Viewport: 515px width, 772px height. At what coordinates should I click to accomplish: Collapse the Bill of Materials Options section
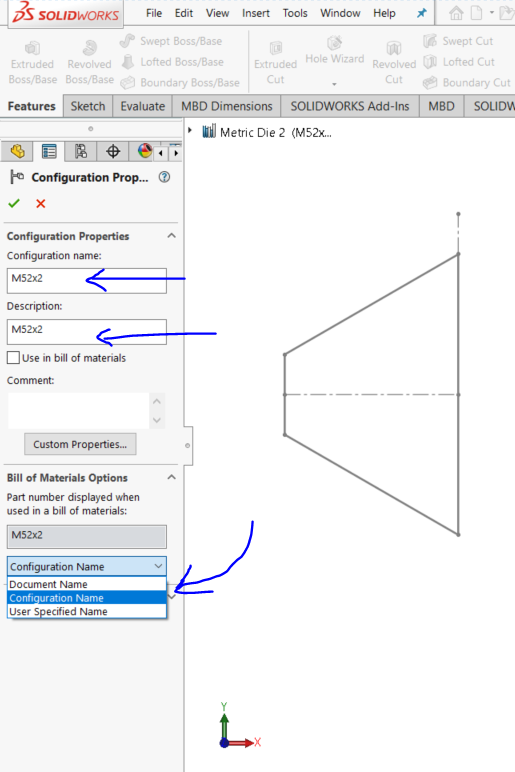tap(171, 477)
